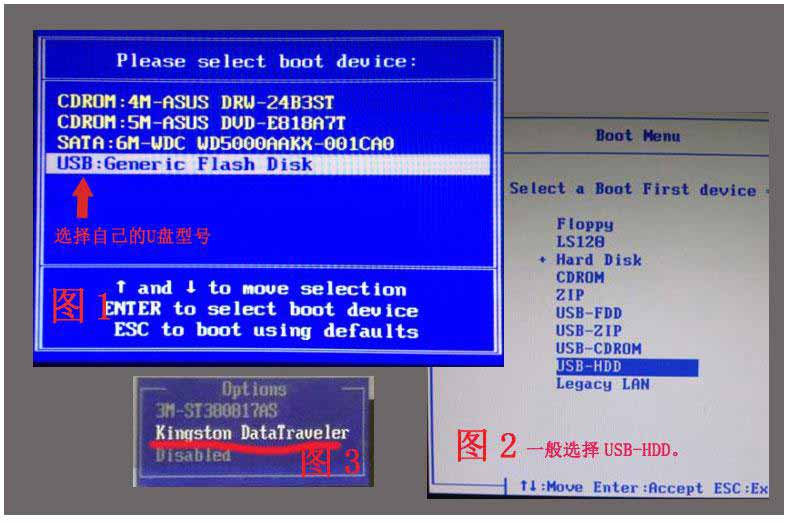Choose CDROM in Boot Menu list
The width and height of the screenshot is (790, 522).
tap(580, 277)
